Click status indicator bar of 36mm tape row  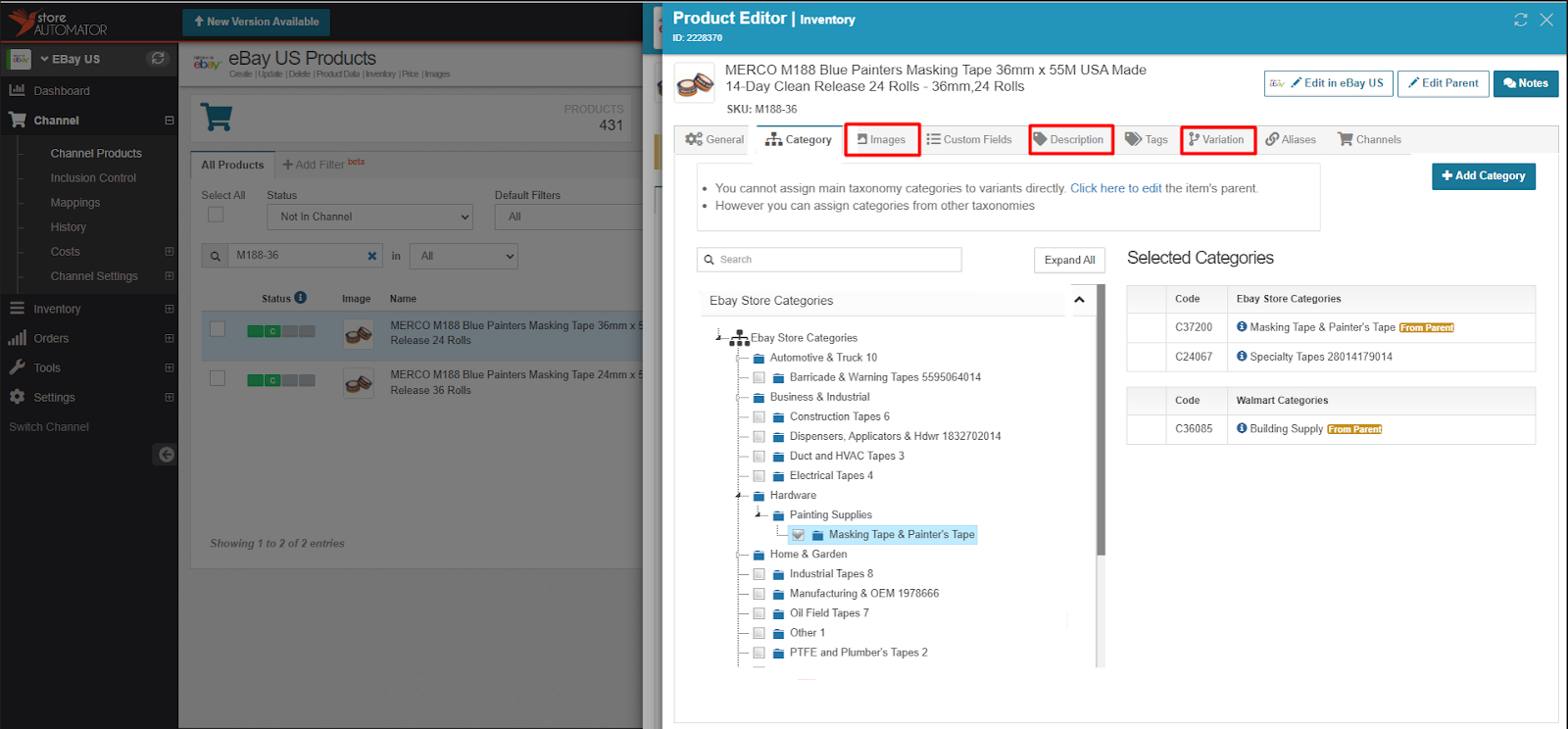tap(281, 331)
